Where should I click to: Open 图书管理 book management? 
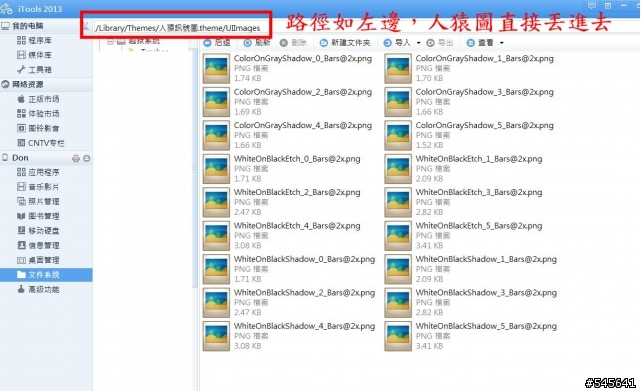(x=38, y=216)
